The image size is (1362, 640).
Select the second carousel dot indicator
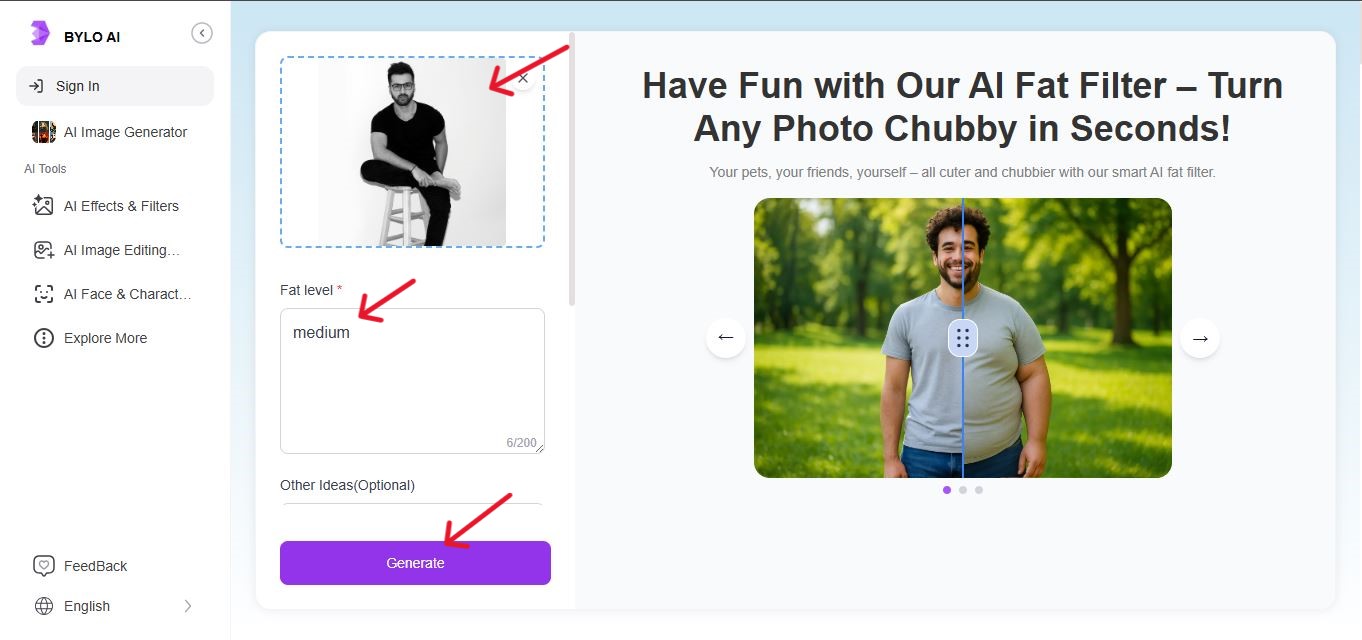(963, 489)
